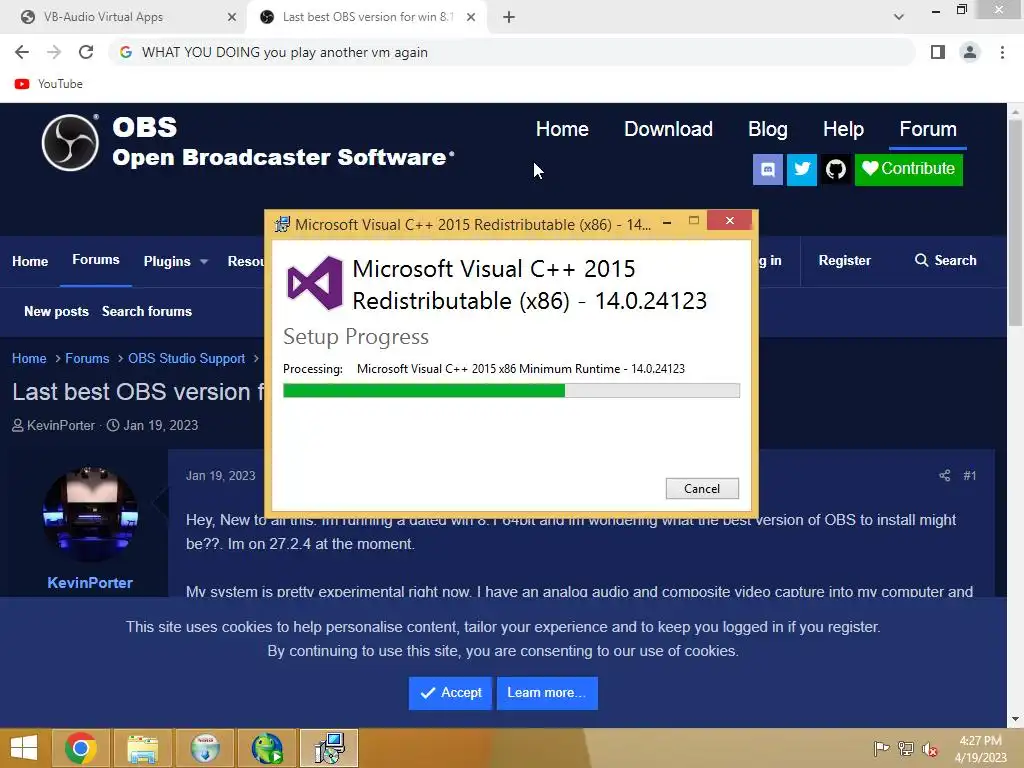Screen dimensions: 1024x768
Task: Click the muted volume tray icon
Action: pos(930,749)
